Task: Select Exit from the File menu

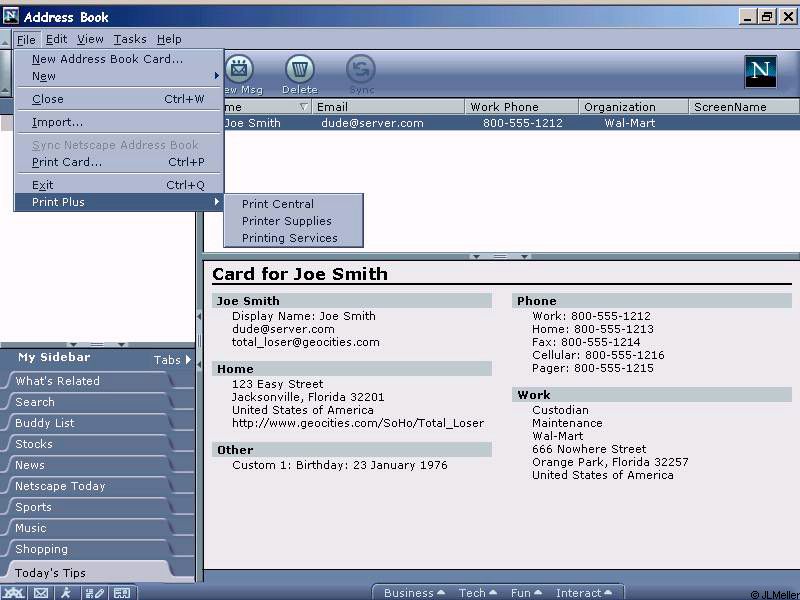Action: point(119,185)
